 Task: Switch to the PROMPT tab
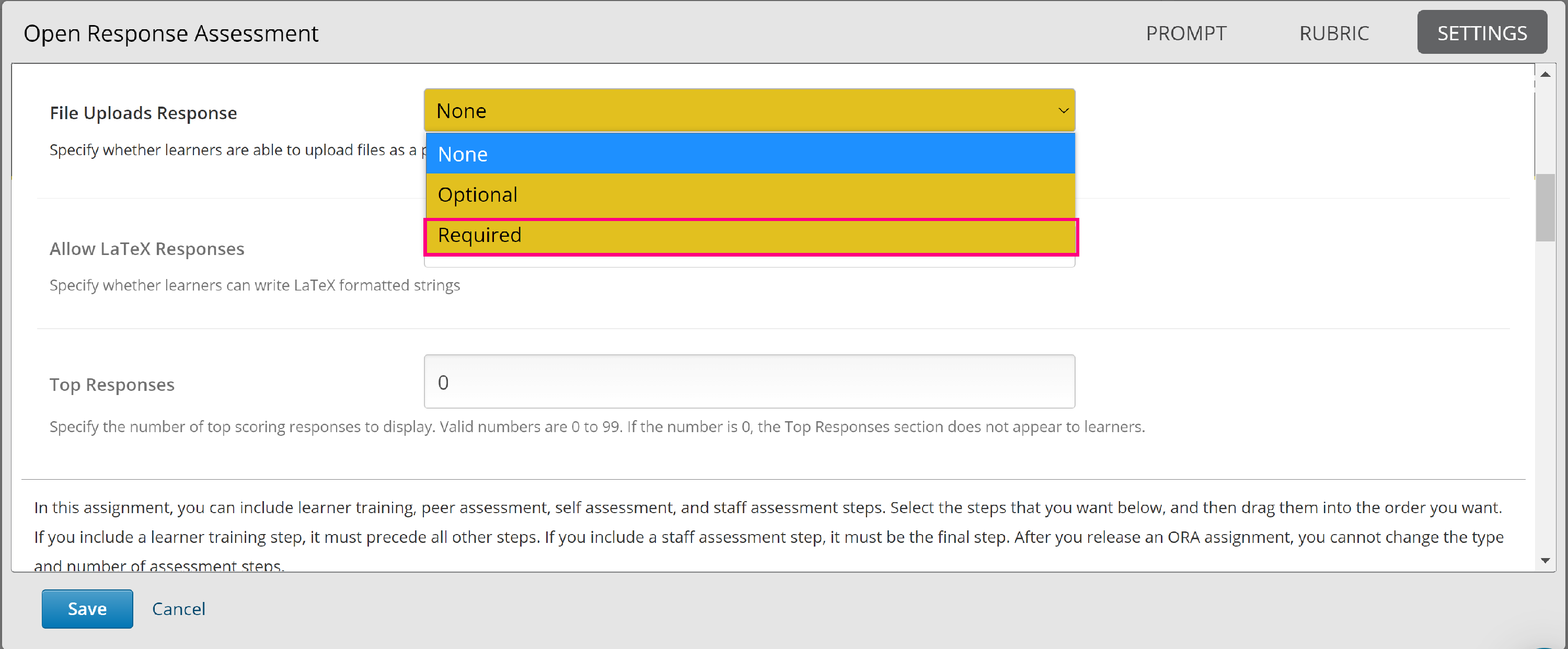point(1186,33)
